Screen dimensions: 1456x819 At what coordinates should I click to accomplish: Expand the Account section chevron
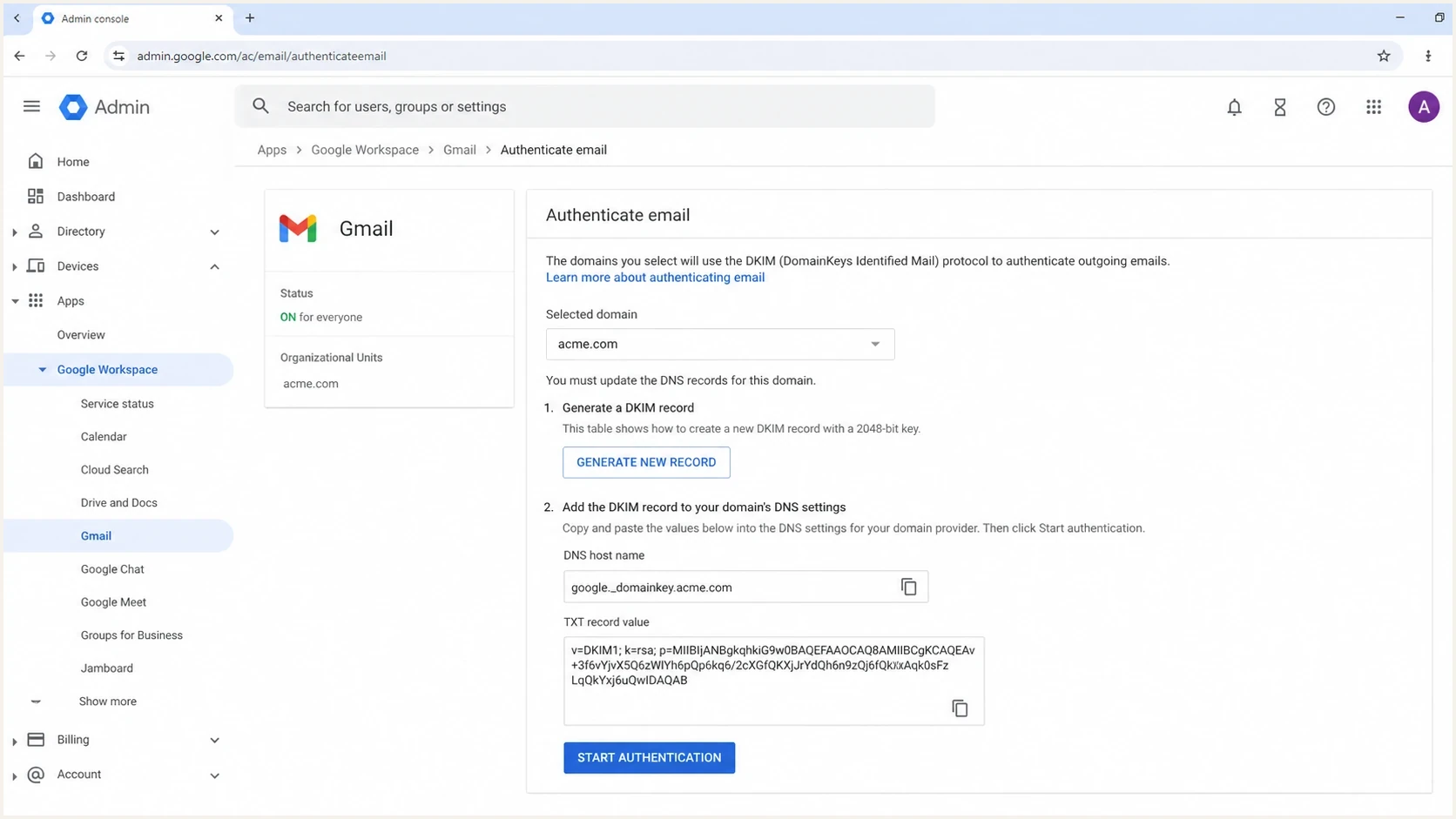point(214,775)
